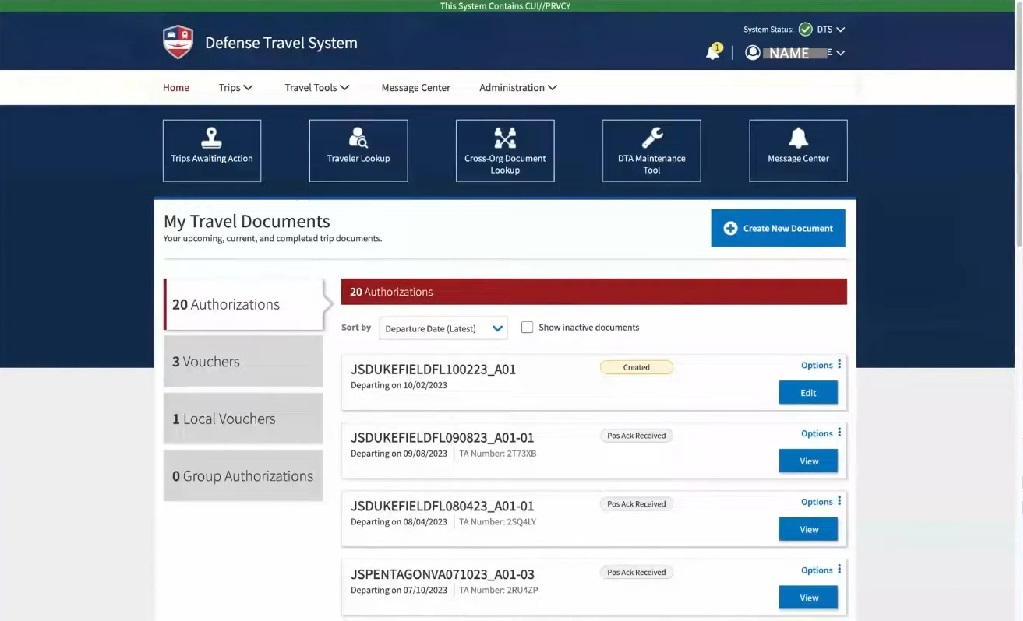Click document title JSDUKEFIELDFL080423_A01-01
1023x621 pixels.
pyautogui.click(x=442, y=506)
